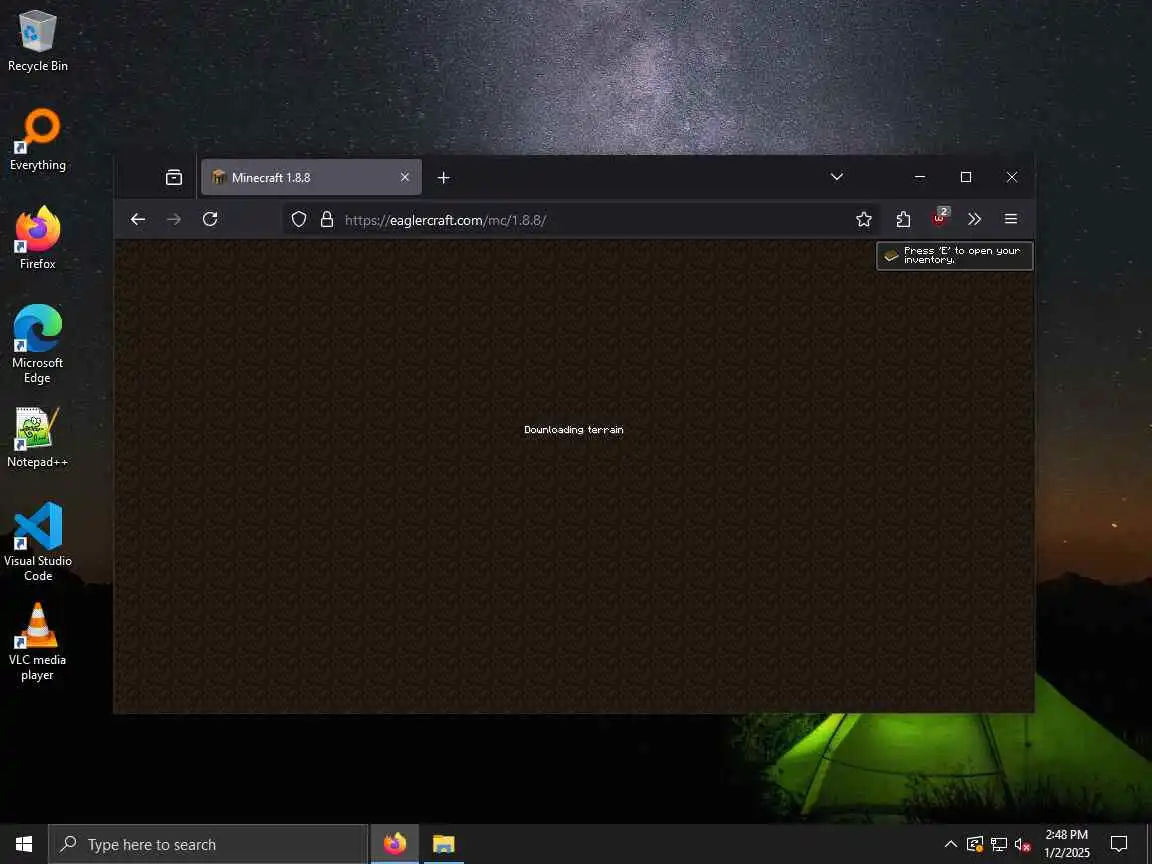Select the eaglercraft.com address bar URL
The image size is (1152, 864).
(446, 220)
